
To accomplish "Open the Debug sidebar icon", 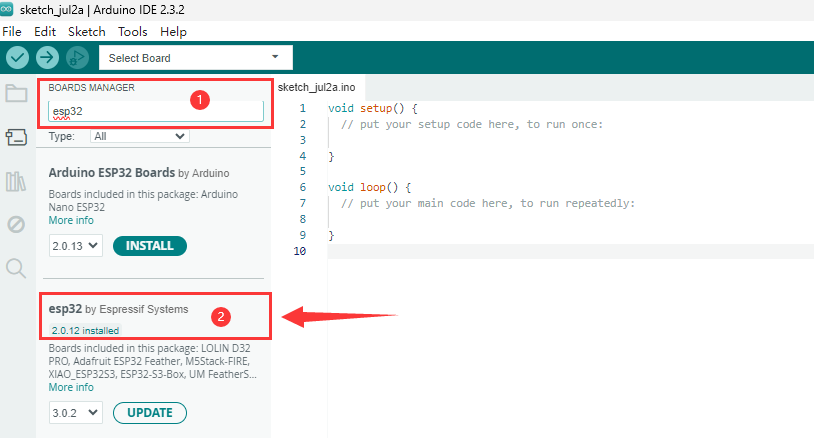I will point(16,225).
